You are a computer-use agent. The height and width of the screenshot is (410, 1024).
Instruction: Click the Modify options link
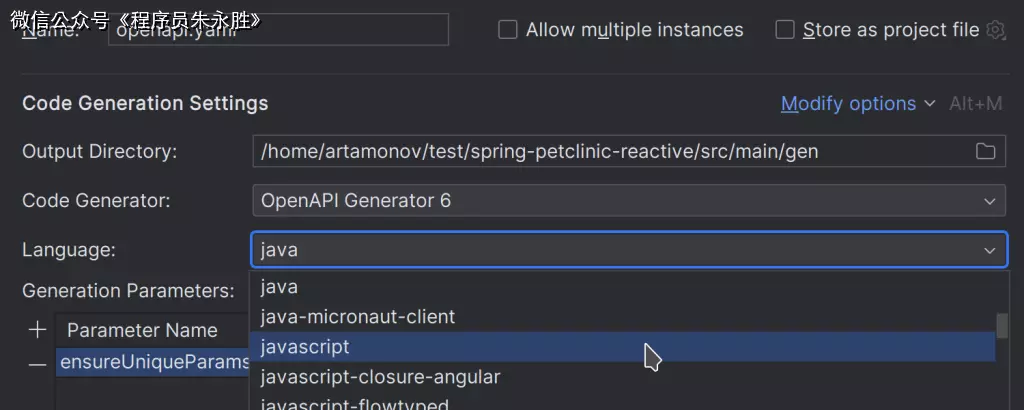(848, 104)
